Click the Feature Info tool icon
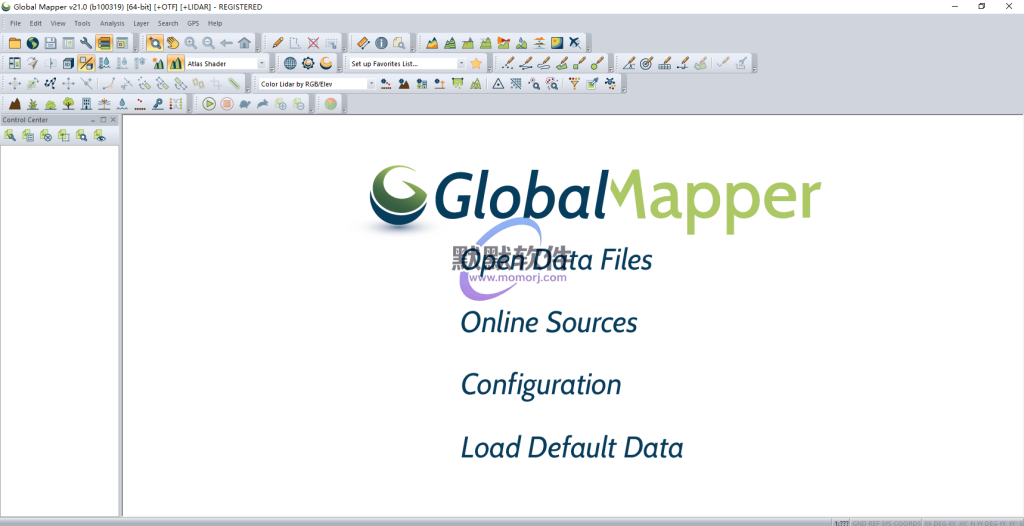This screenshot has width=1024, height=526. point(381,43)
